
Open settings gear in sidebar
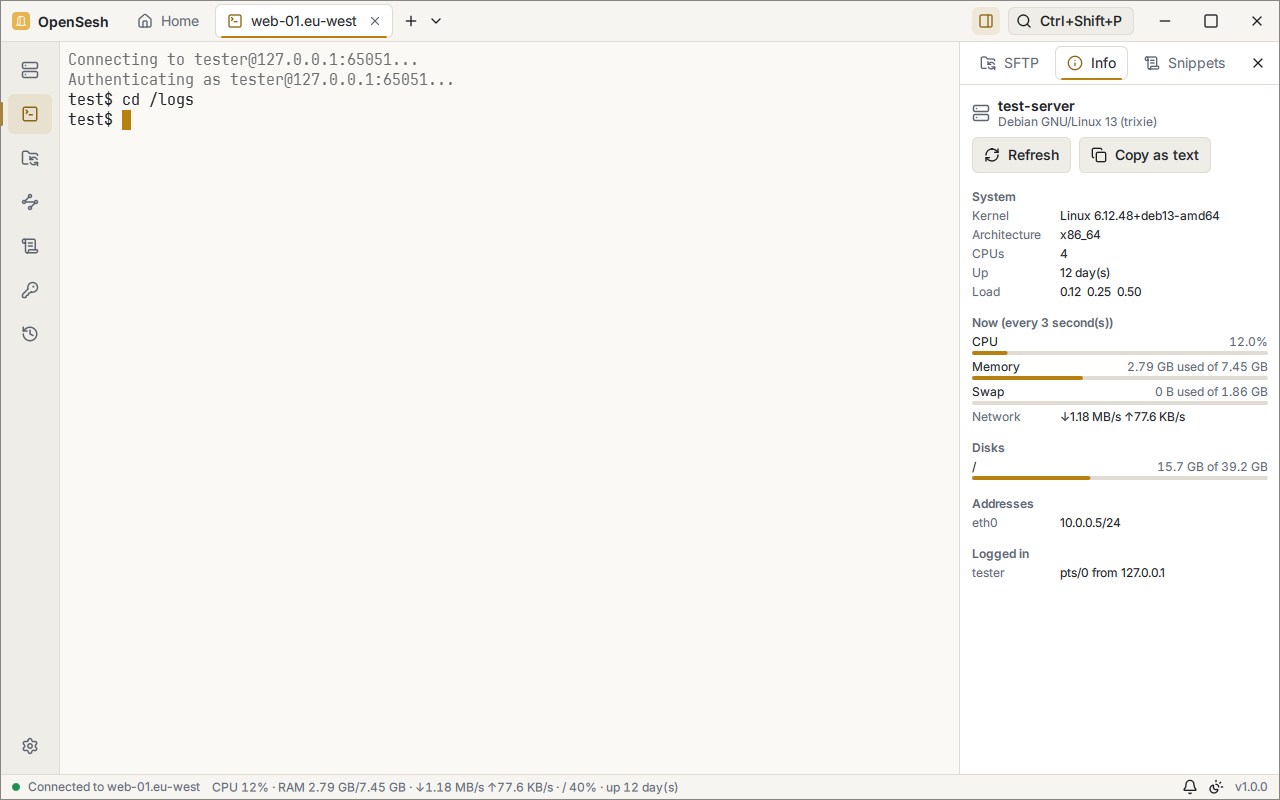tap(30, 746)
